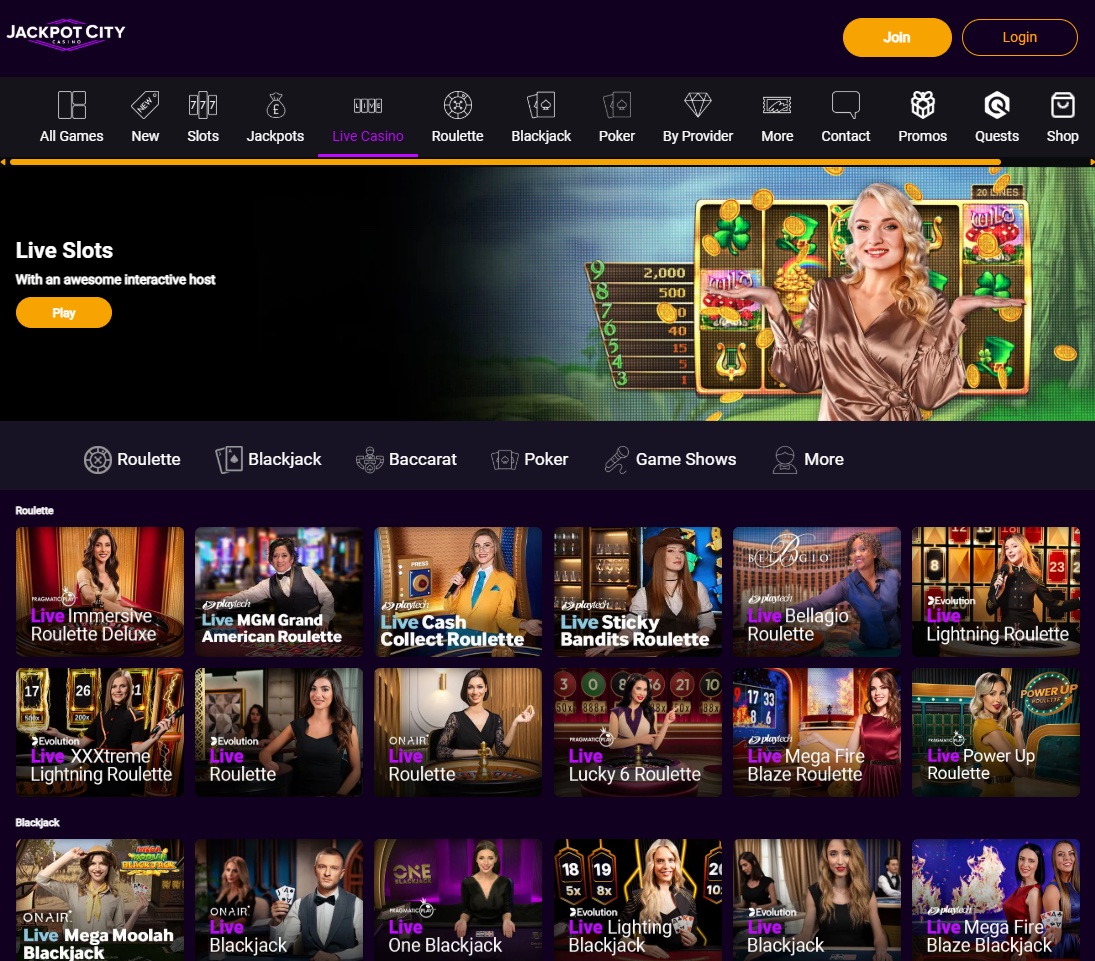The height and width of the screenshot is (961, 1095).
Task: Expand the More category below the banner
Action: 784,459
